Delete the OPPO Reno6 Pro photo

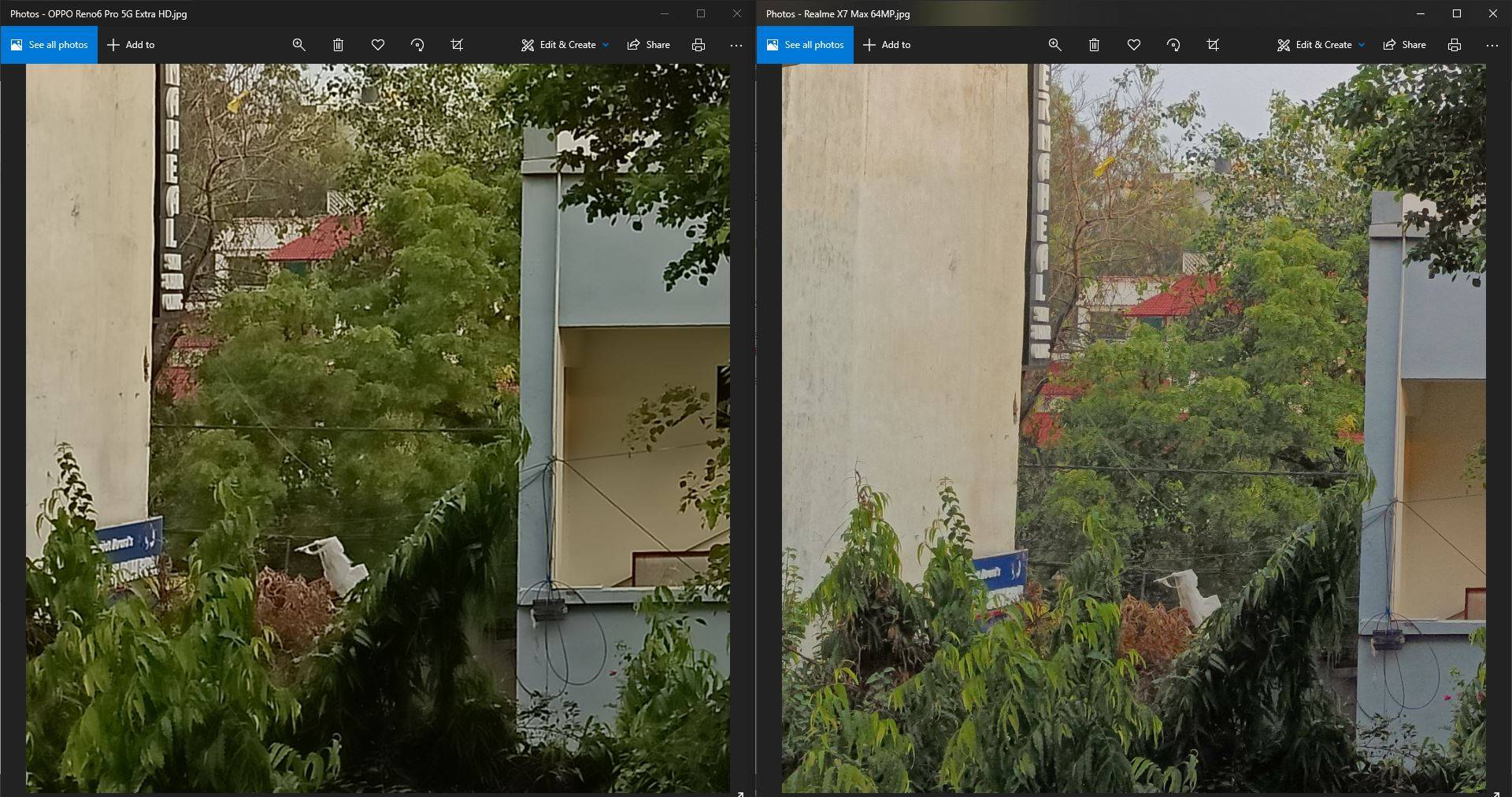click(x=338, y=45)
